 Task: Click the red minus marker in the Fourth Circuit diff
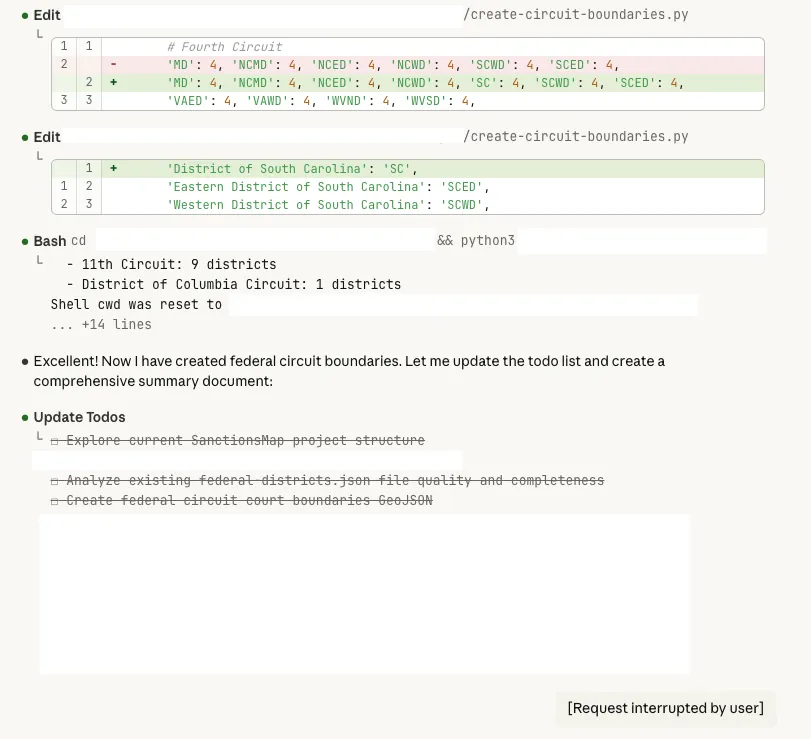click(x=114, y=64)
